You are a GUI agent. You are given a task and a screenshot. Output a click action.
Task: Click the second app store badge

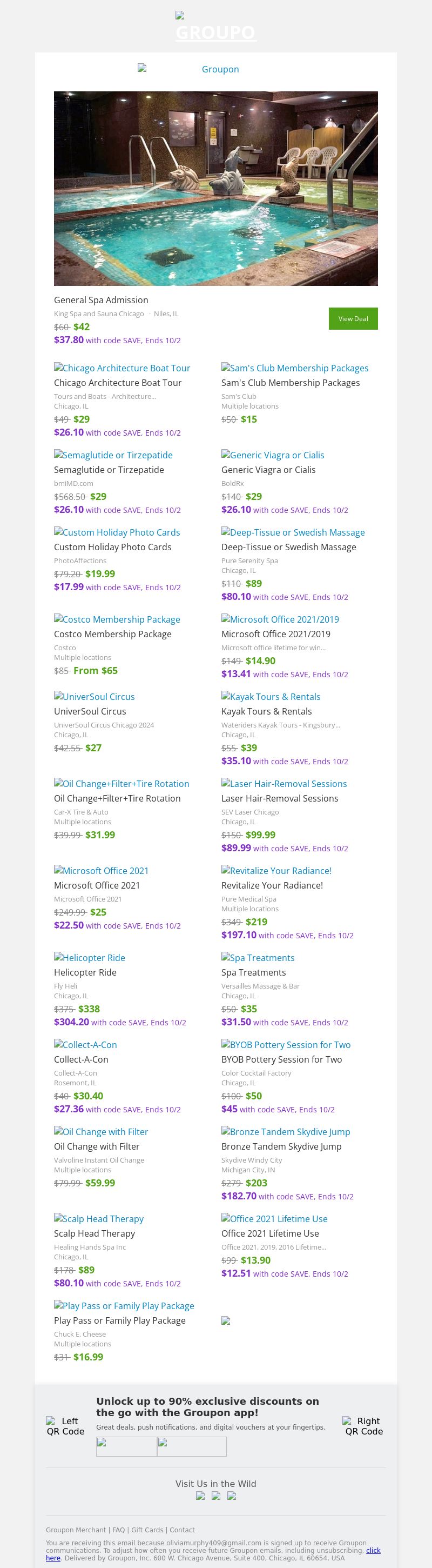pyautogui.click(x=192, y=1446)
